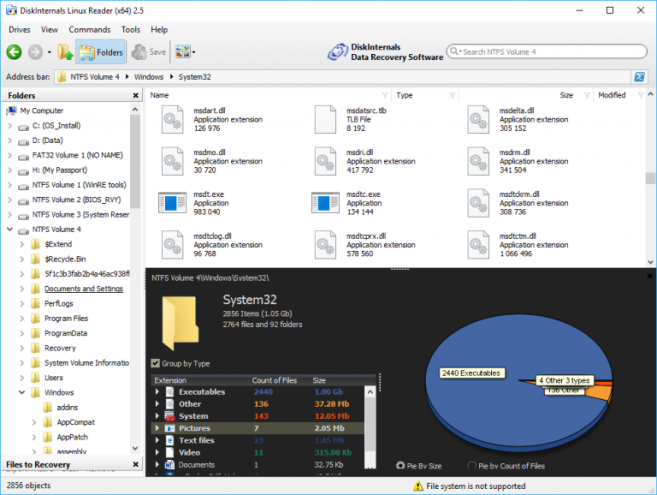This screenshot has height=495, width=657.
Task: Sort by the Modified column header
Action: tap(612, 95)
